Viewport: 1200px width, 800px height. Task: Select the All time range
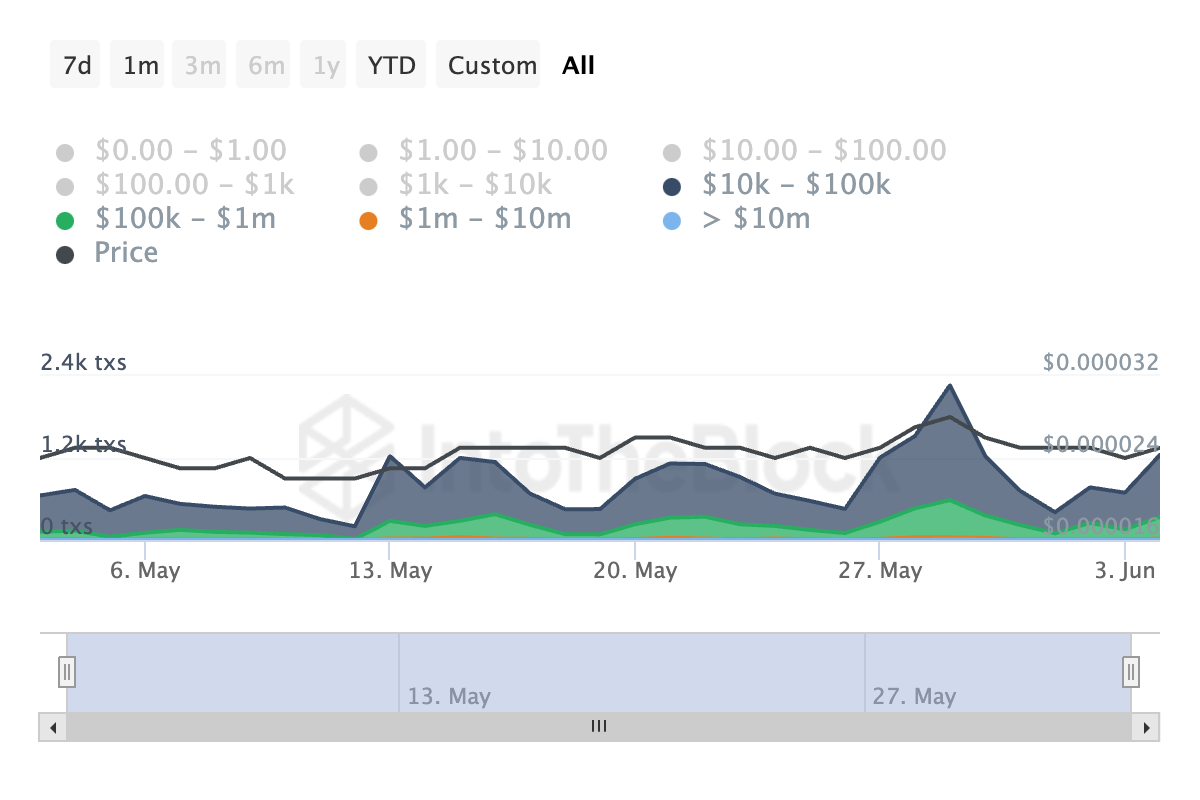tap(578, 65)
